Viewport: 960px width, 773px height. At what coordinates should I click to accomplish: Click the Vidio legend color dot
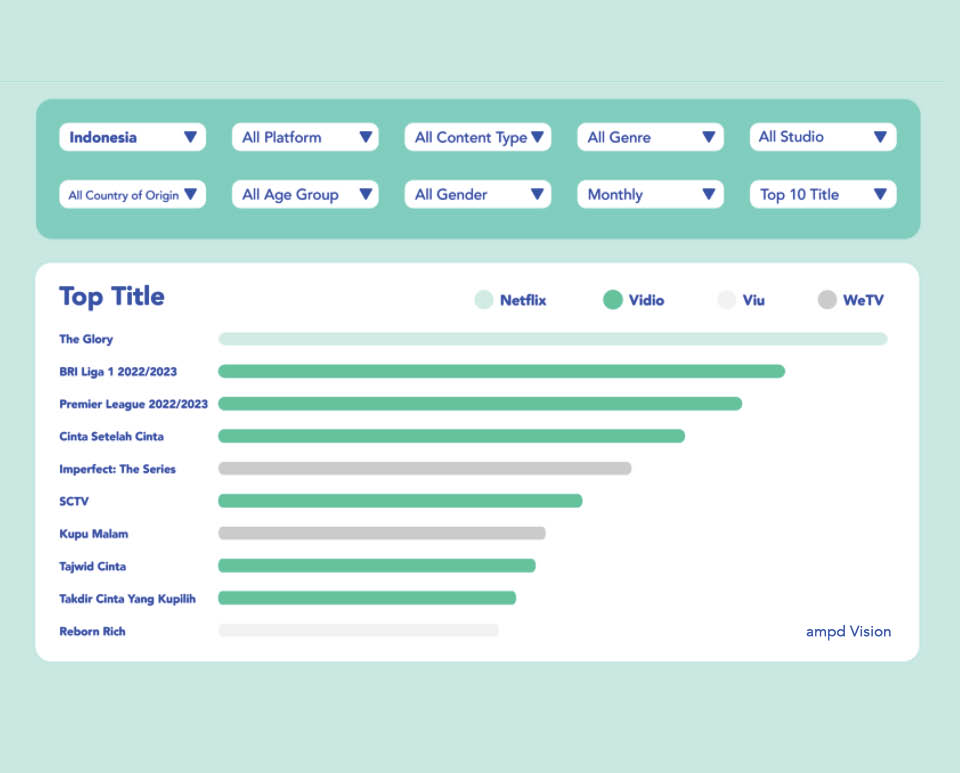pyautogui.click(x=612, y=300)
